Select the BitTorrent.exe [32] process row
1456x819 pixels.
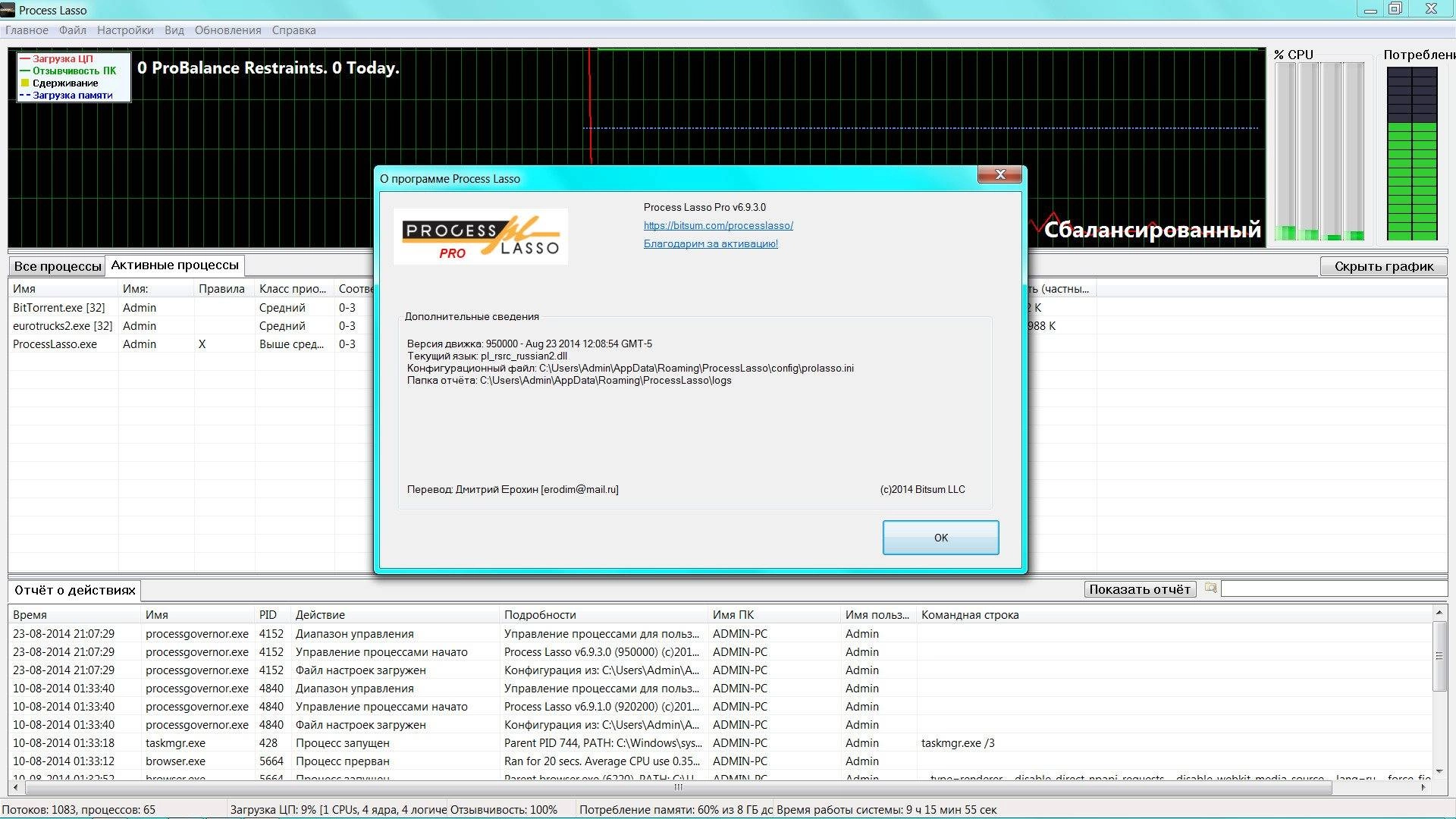191,307
